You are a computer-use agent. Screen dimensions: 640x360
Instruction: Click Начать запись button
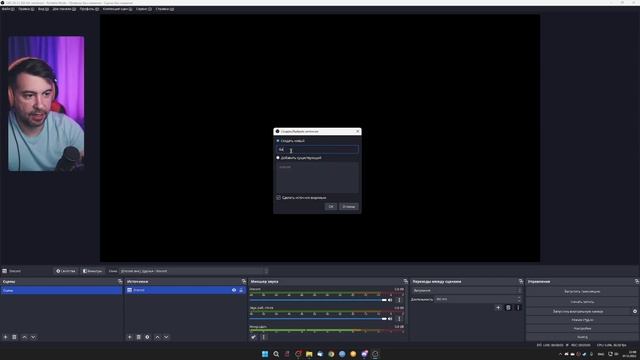coord(582,302)
